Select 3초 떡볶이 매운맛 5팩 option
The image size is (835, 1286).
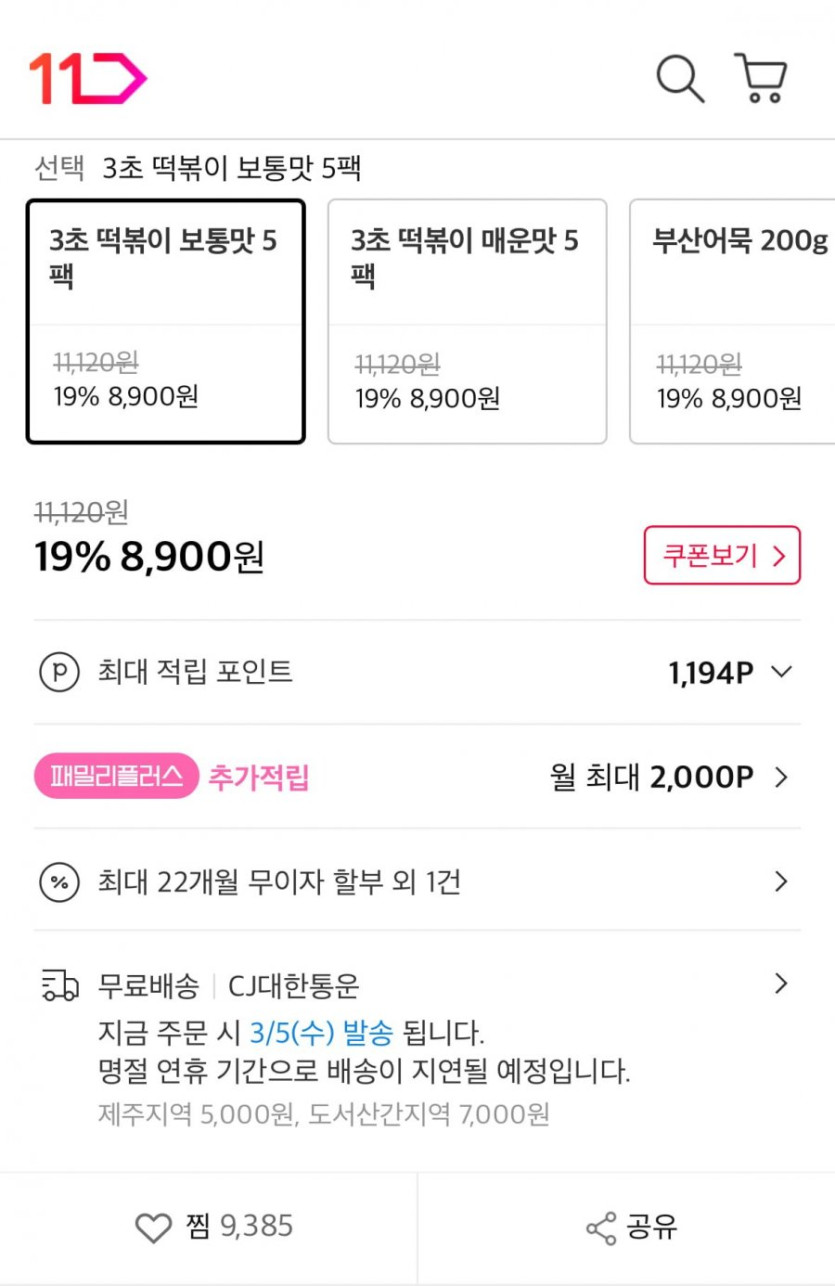point(467,321)
